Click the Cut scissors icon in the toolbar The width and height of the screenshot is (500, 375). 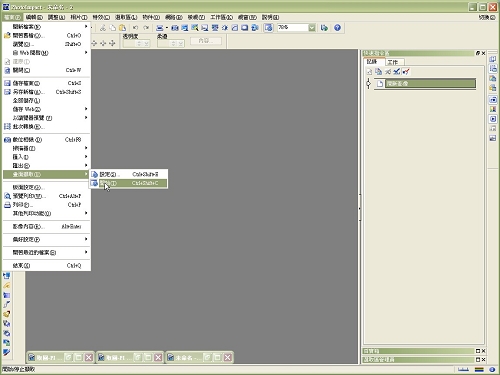click(103, 28)
